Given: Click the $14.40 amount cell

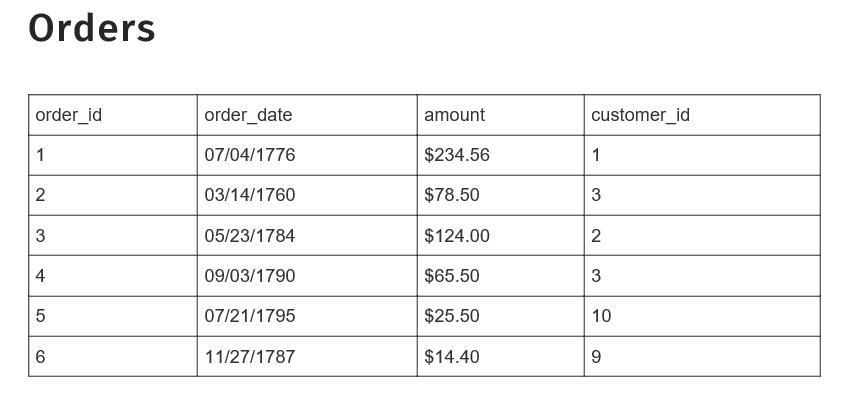Looking at the screenshot, I should click(452, 357).
